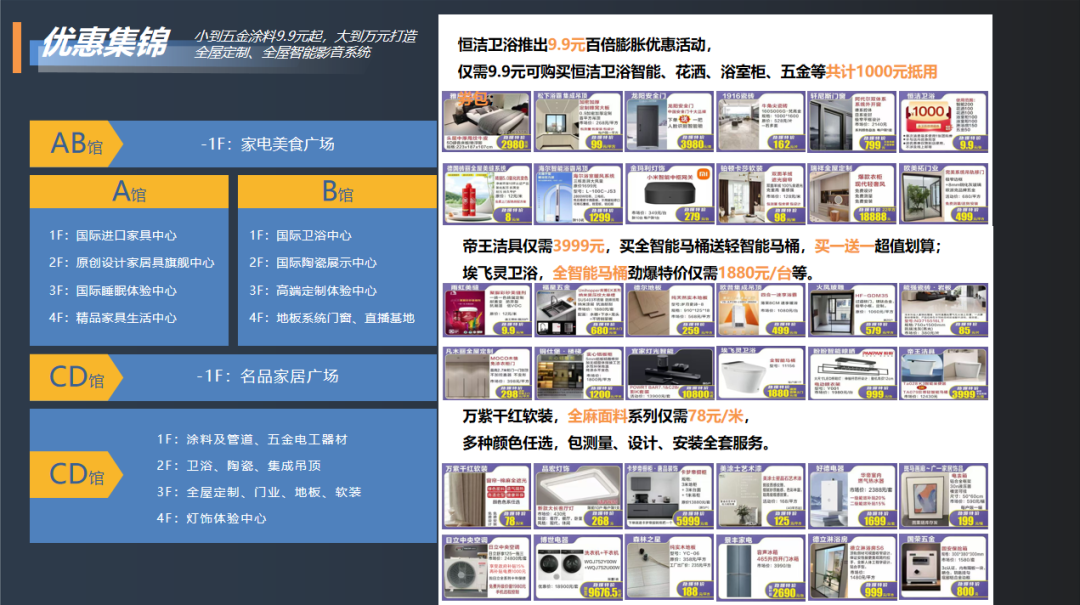This screenshot has height=605, width=1080.
Task: Click the -1F: 家电美食广场 banner text
Action: [267, 144]
